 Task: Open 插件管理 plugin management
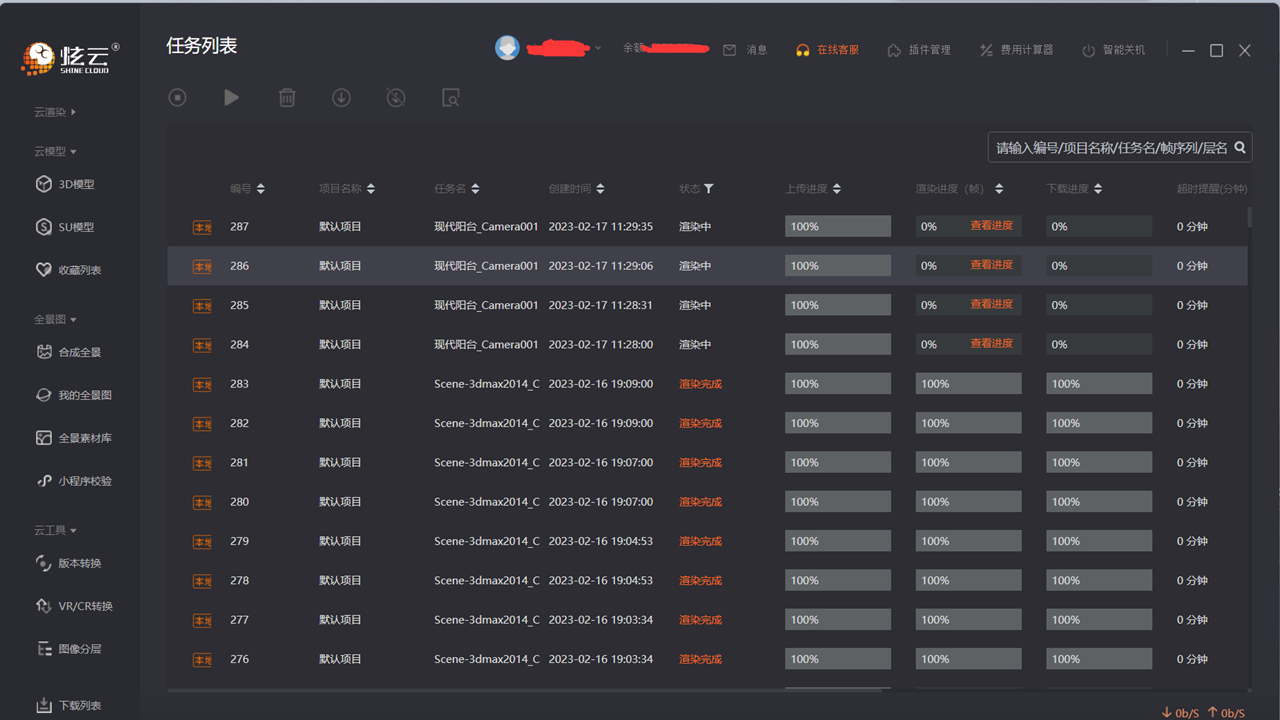(919, 50)
